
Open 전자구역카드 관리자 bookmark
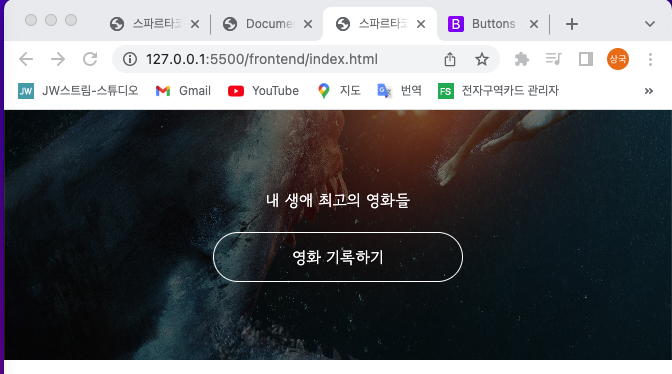click(x=498, y=91)
